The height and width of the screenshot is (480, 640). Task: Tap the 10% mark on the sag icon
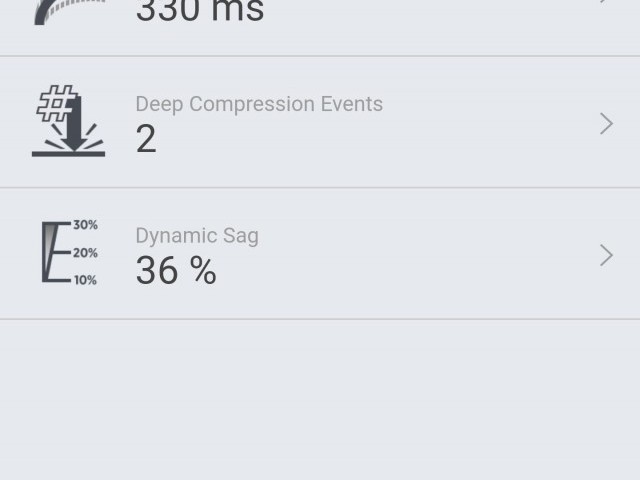click(x=85, y=280)
